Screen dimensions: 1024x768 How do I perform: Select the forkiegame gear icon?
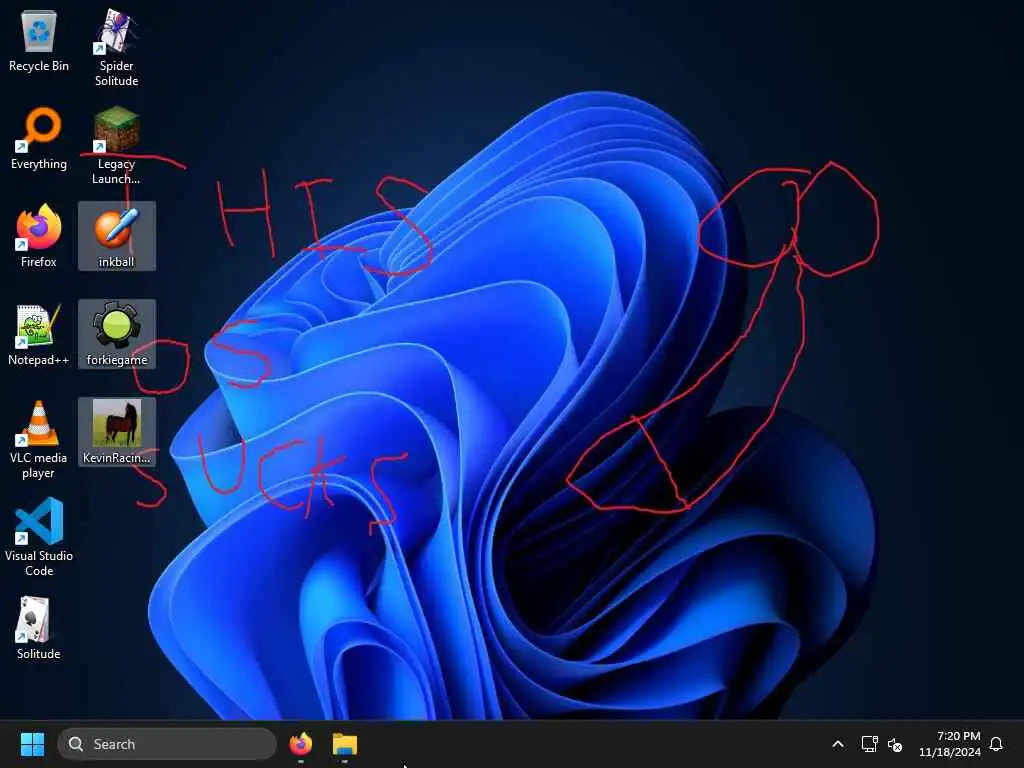116,334
